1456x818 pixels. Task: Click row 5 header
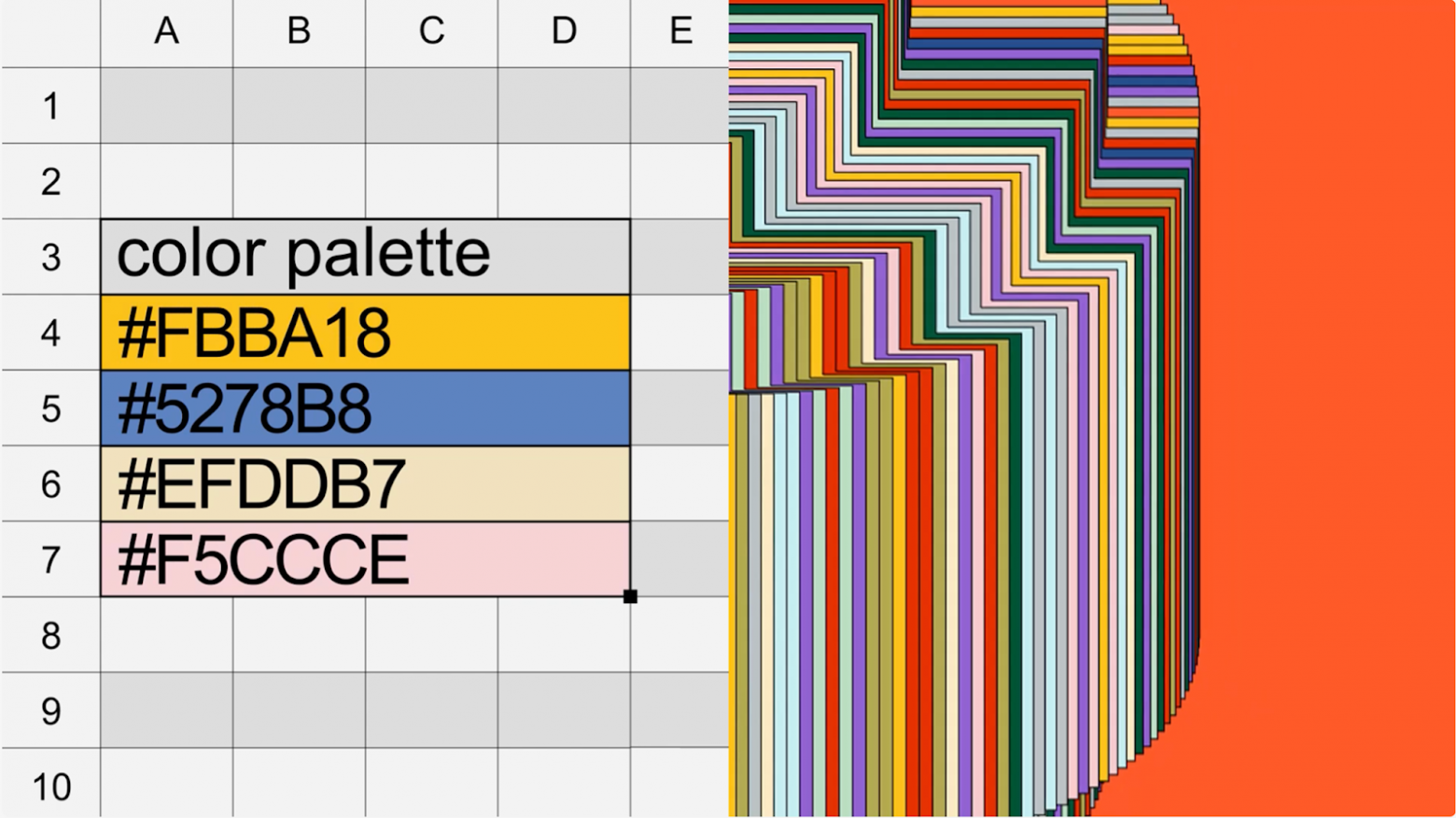[x=50, y=408]
